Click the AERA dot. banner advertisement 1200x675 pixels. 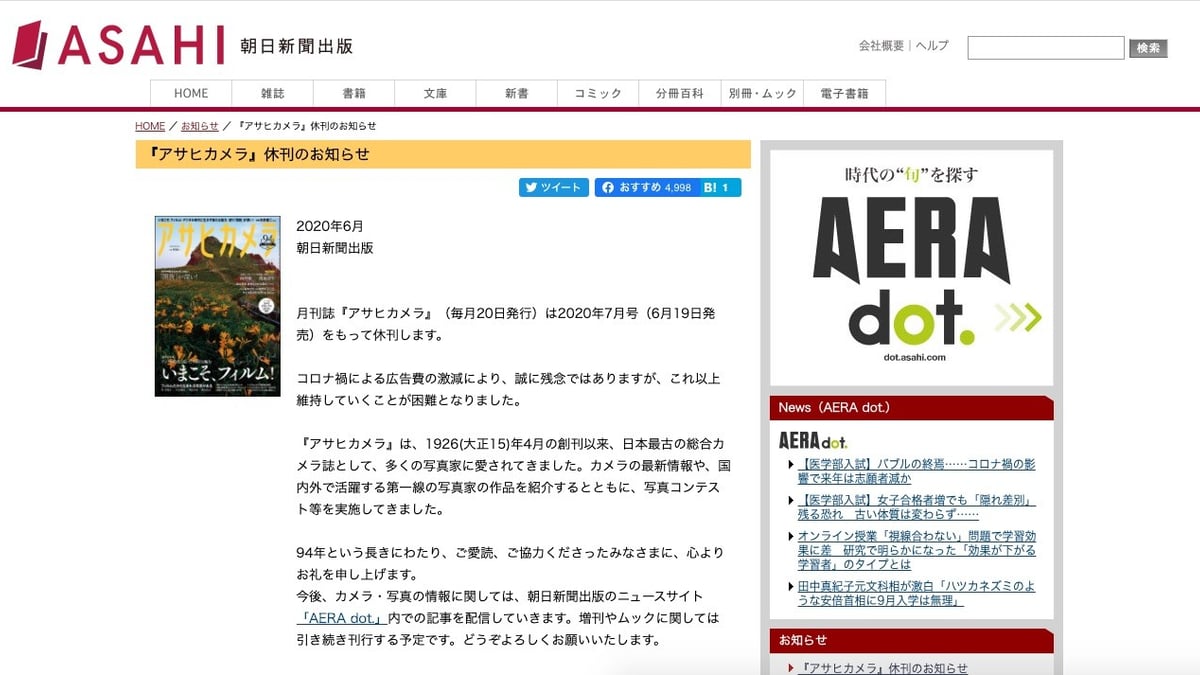click(x=911, y=267)
